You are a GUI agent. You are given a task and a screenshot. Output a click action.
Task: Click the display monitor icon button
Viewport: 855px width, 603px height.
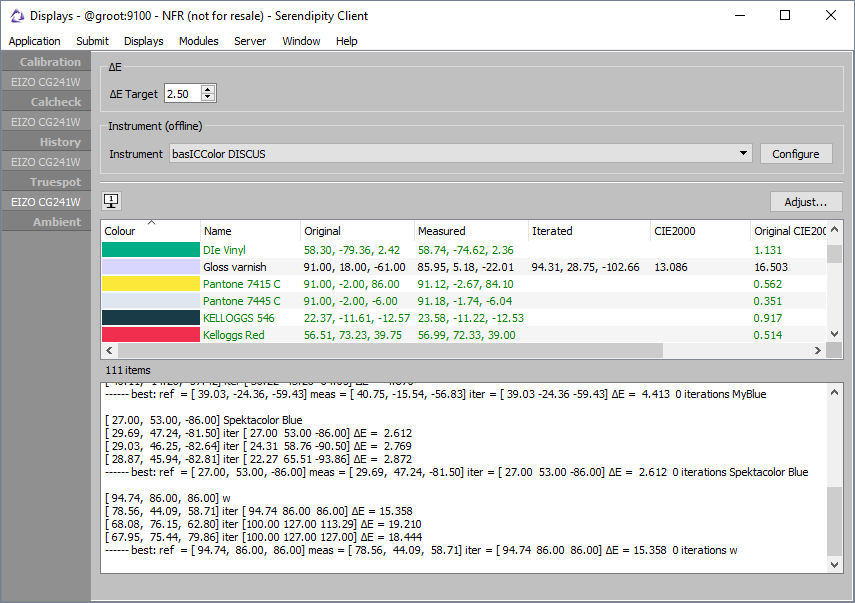click(111, 201)
